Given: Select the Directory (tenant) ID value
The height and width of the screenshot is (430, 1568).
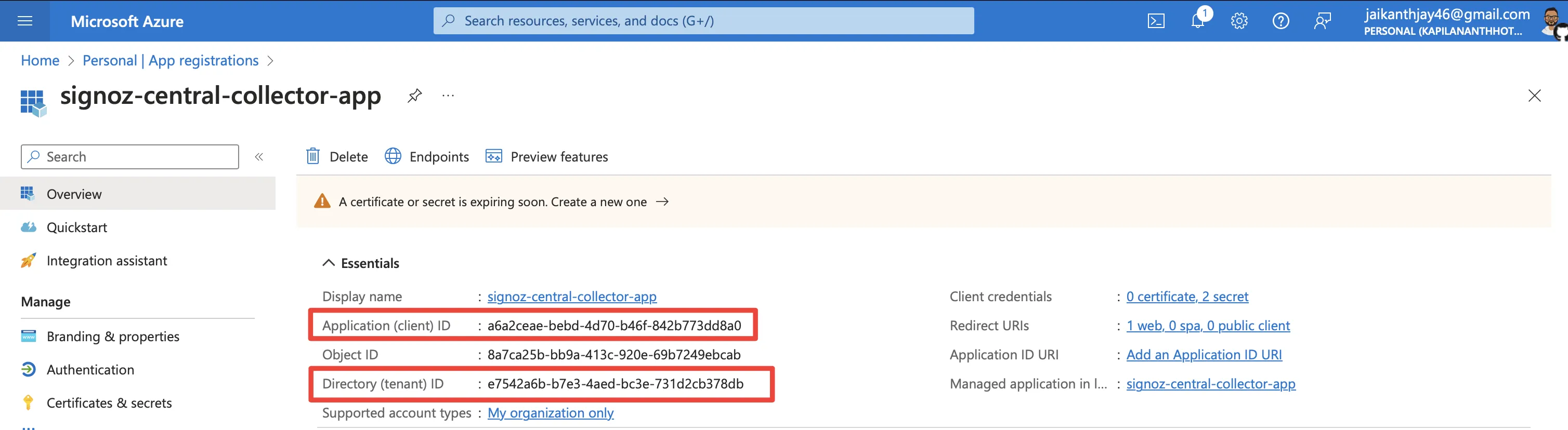Looking at the screenshot, I should pos(616,384).
